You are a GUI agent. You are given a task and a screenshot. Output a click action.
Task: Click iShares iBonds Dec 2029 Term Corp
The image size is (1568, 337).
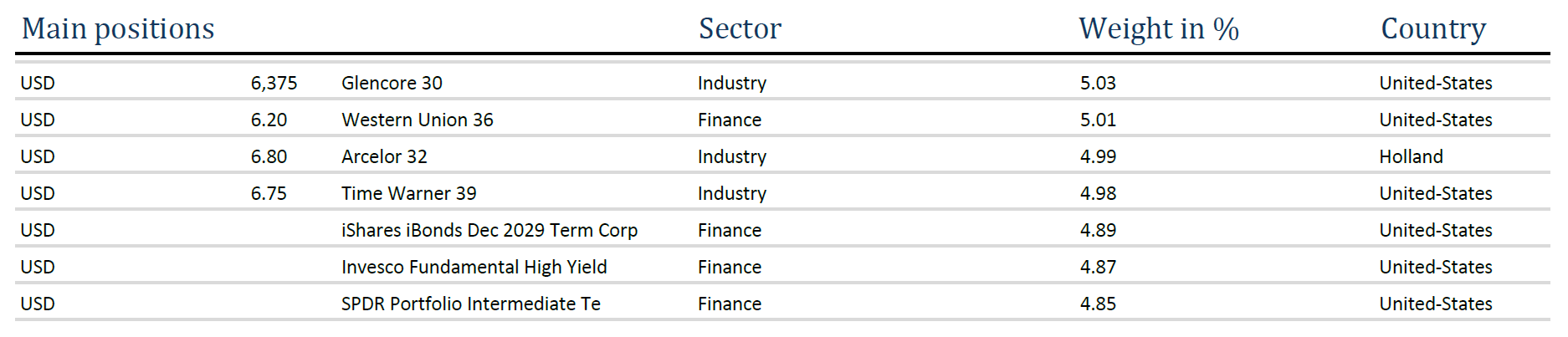pyautogui.click(x=489, y=231)
